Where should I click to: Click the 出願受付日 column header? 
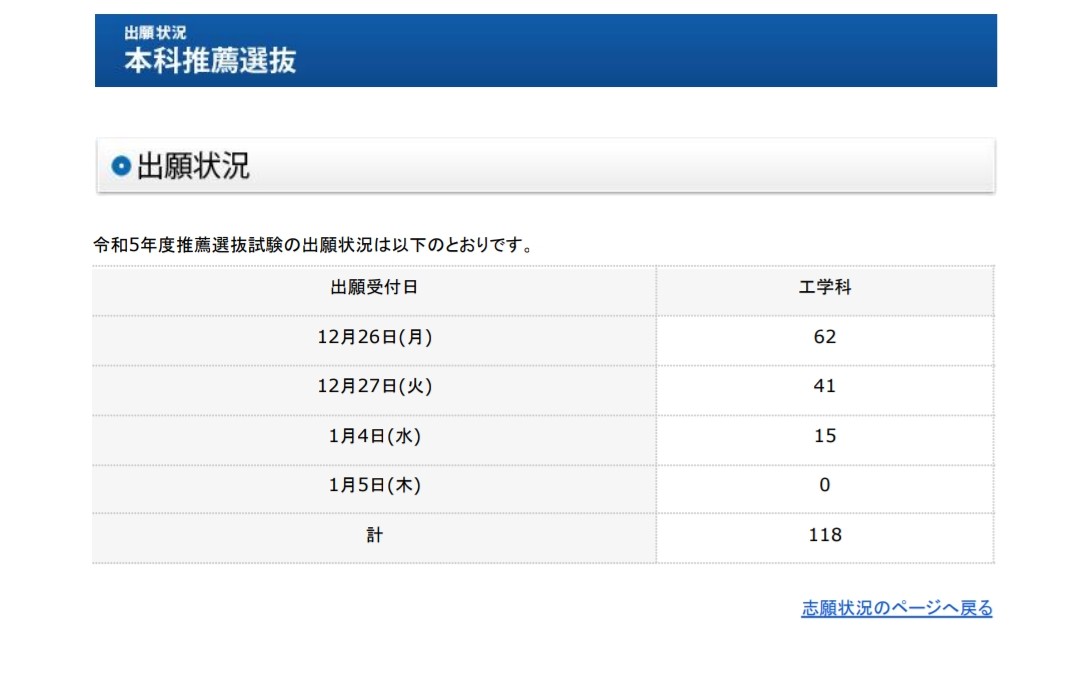pos(374,291)
